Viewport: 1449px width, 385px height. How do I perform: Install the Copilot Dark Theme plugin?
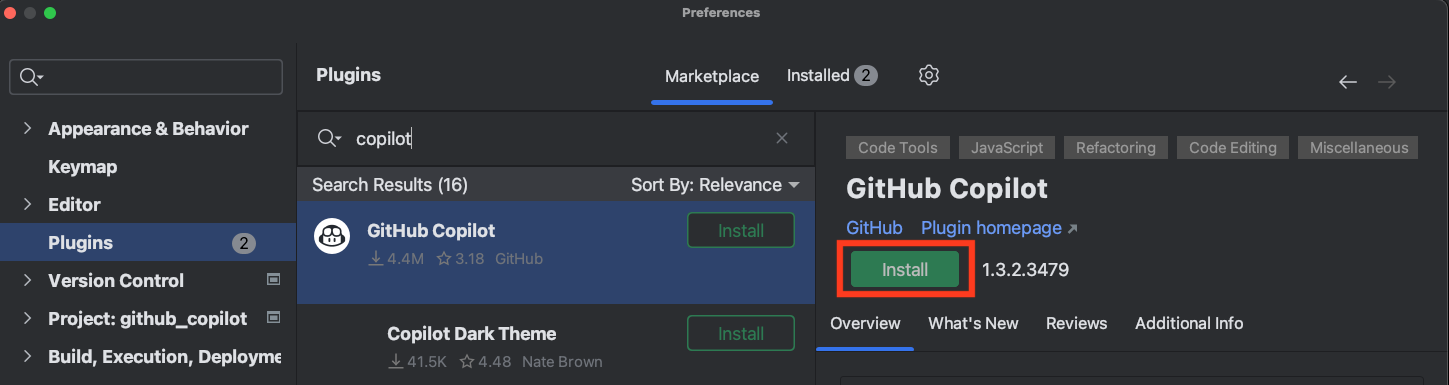(741, 333)
